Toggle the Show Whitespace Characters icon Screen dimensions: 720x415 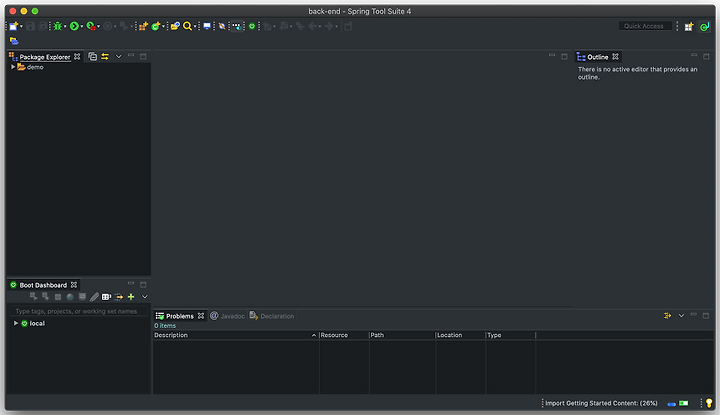coord(237,26)
